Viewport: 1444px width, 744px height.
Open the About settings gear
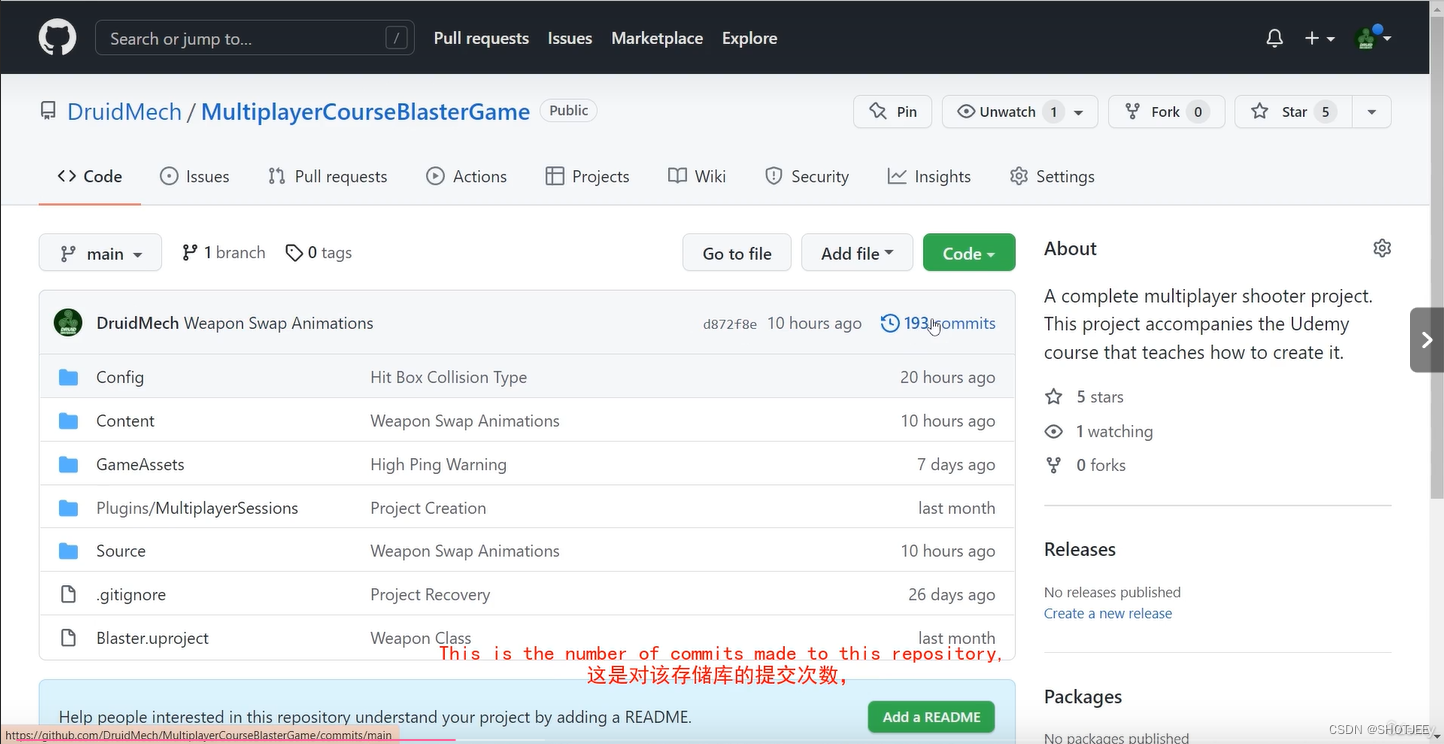pos(1382,248)
